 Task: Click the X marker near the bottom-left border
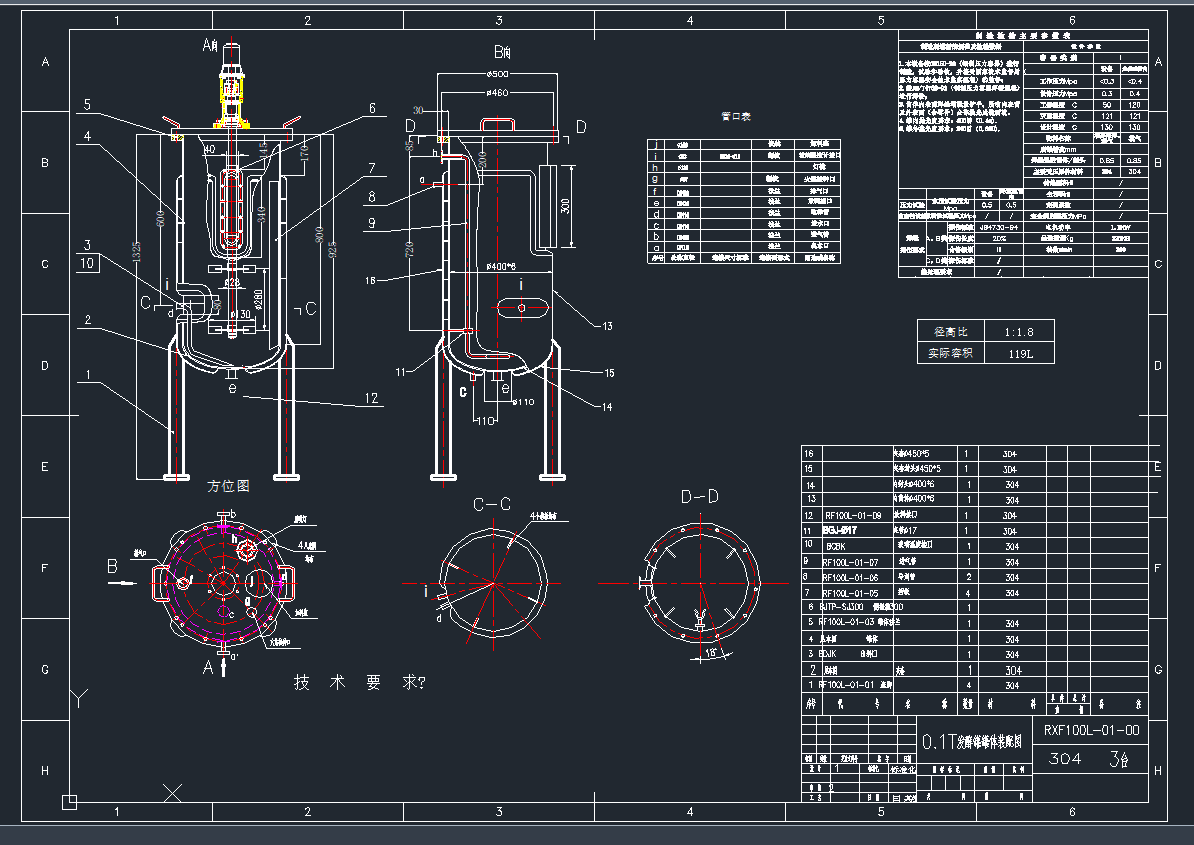(172, 793)
